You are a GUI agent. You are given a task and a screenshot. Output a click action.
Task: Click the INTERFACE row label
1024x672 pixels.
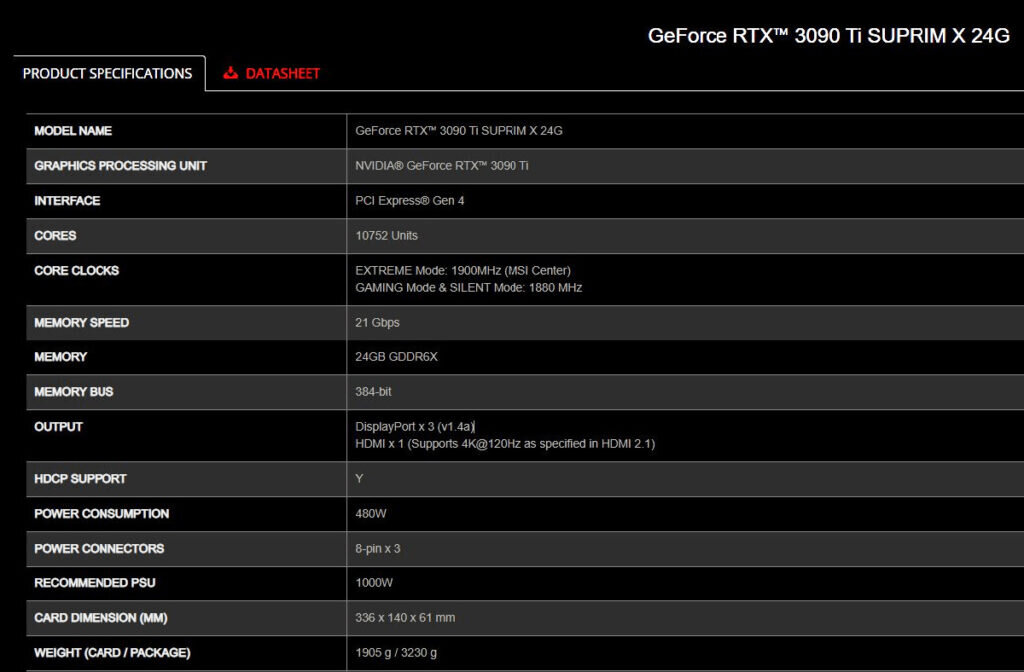(67, 200)
